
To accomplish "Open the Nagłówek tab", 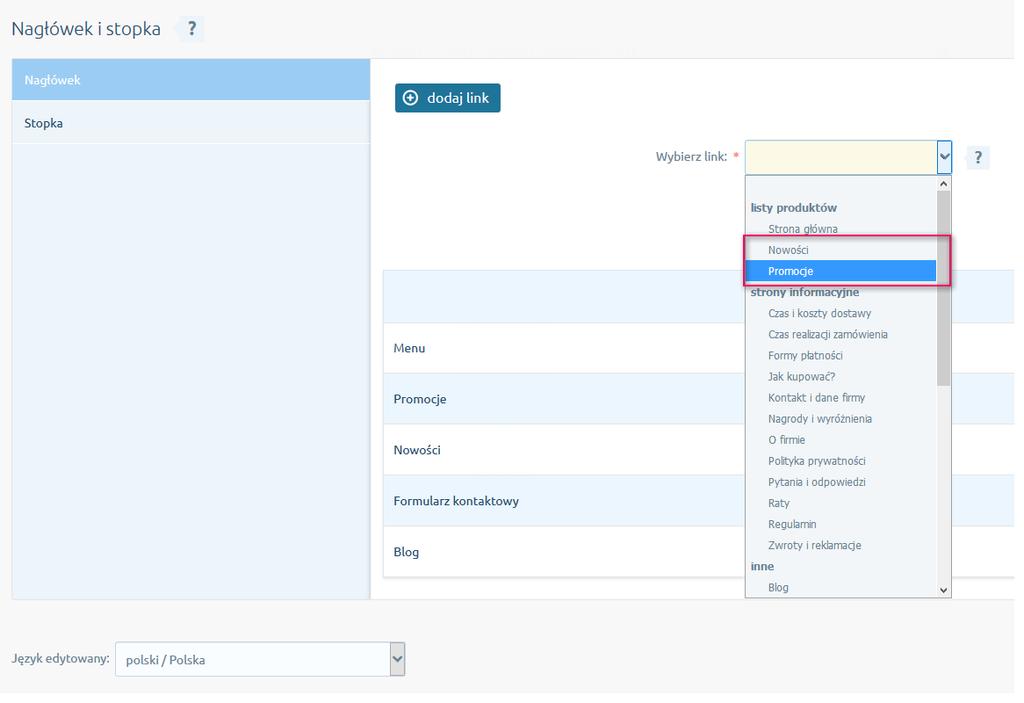I will pos(191,80).
